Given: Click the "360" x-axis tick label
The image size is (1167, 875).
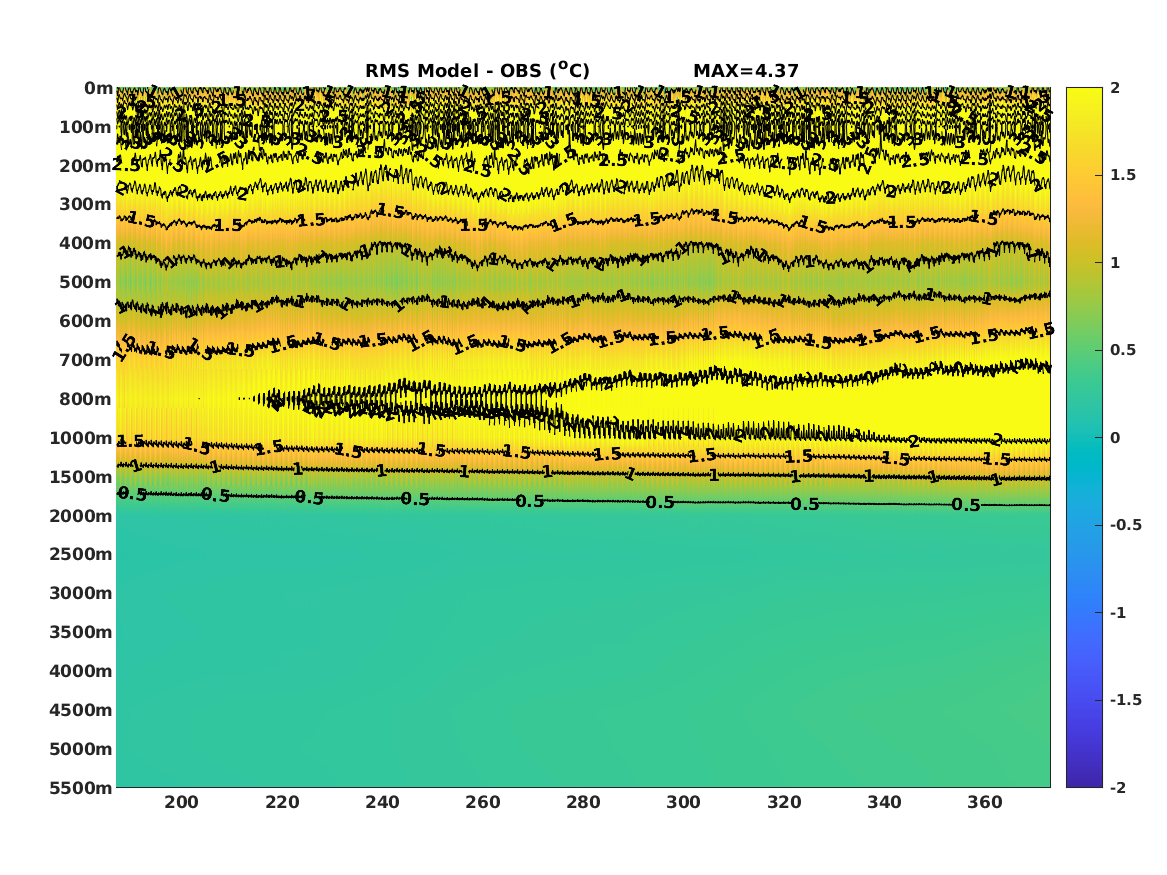Looking at the screenshot, I should (x=985, y=803).
